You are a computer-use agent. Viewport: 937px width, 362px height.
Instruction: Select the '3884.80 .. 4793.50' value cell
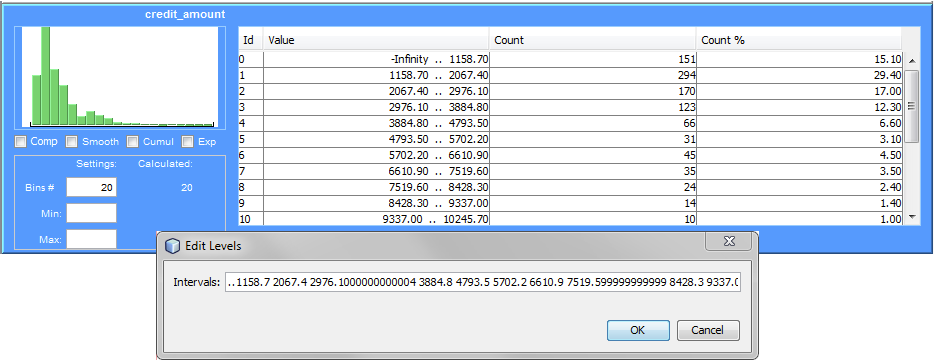[376, 123]
